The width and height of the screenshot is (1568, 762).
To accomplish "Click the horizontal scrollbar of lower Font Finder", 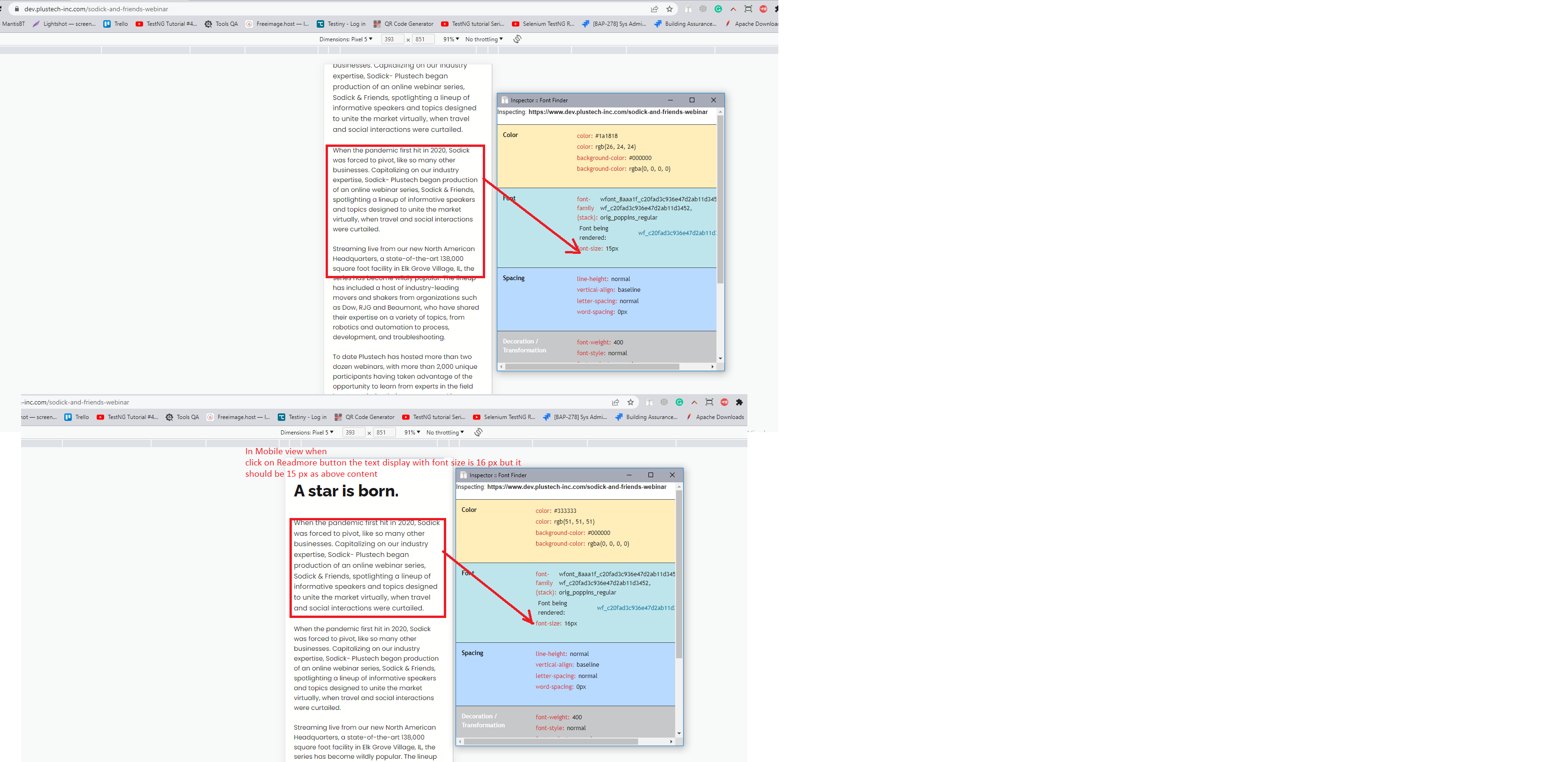I will [x=551, y=741].
